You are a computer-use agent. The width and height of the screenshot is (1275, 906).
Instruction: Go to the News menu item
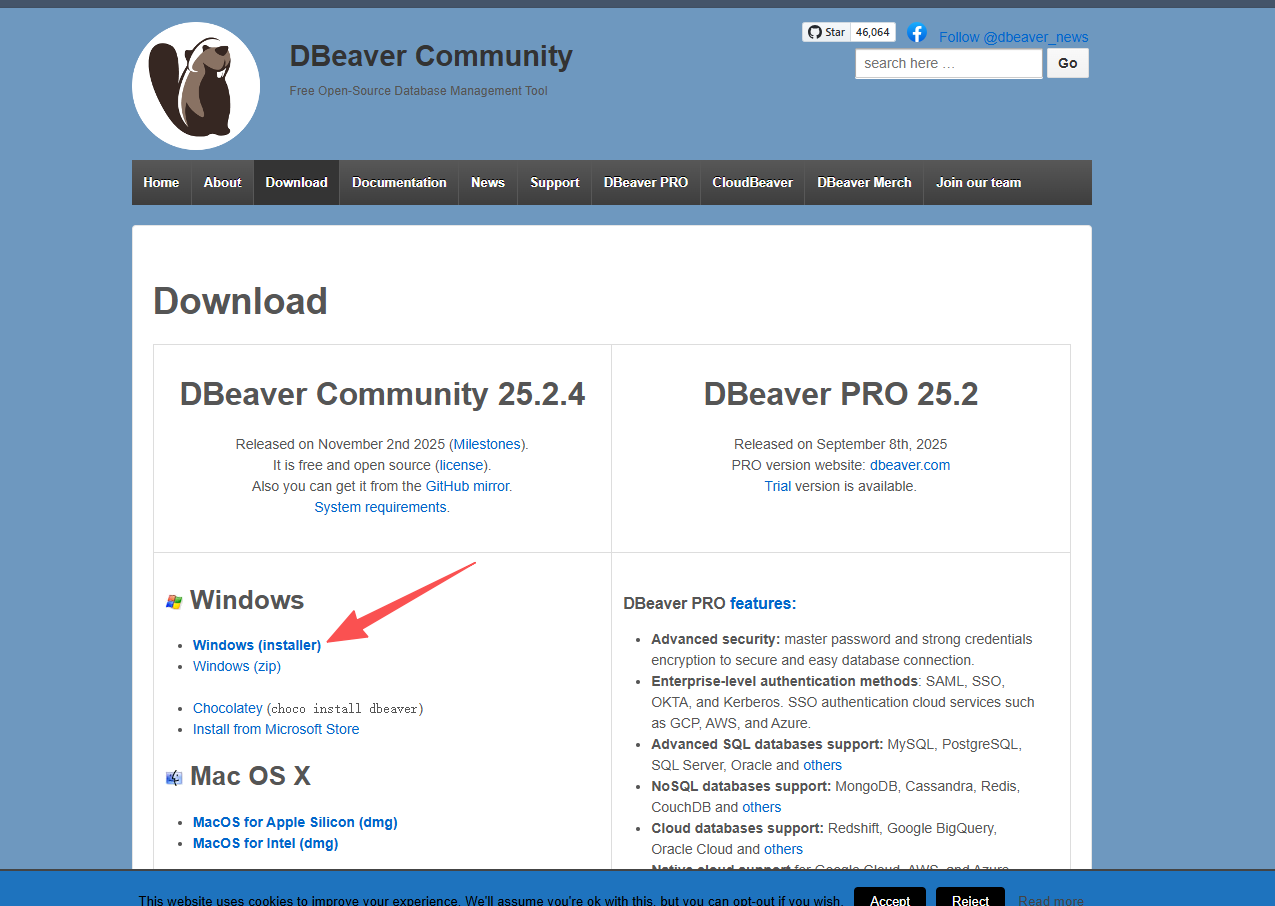[488, 182]
